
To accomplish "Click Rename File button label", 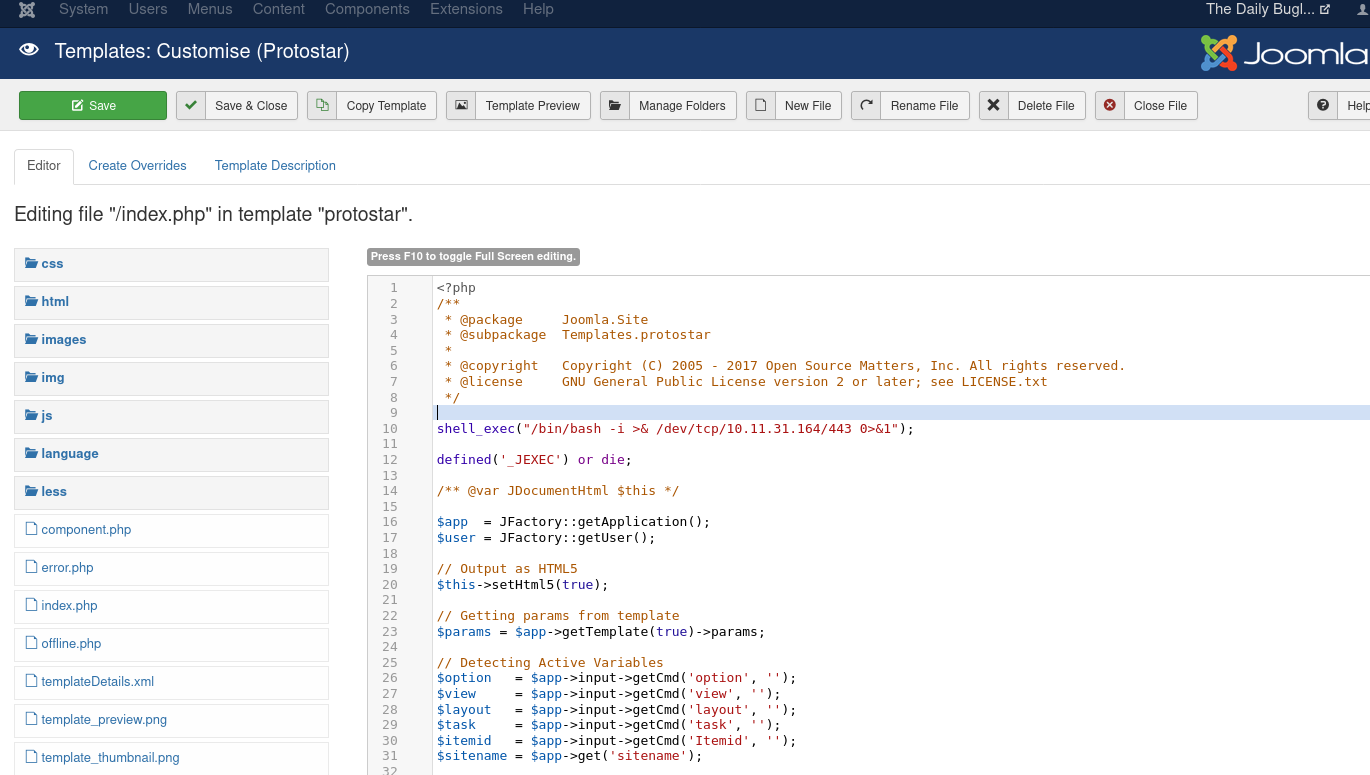I will coord(924,106).
